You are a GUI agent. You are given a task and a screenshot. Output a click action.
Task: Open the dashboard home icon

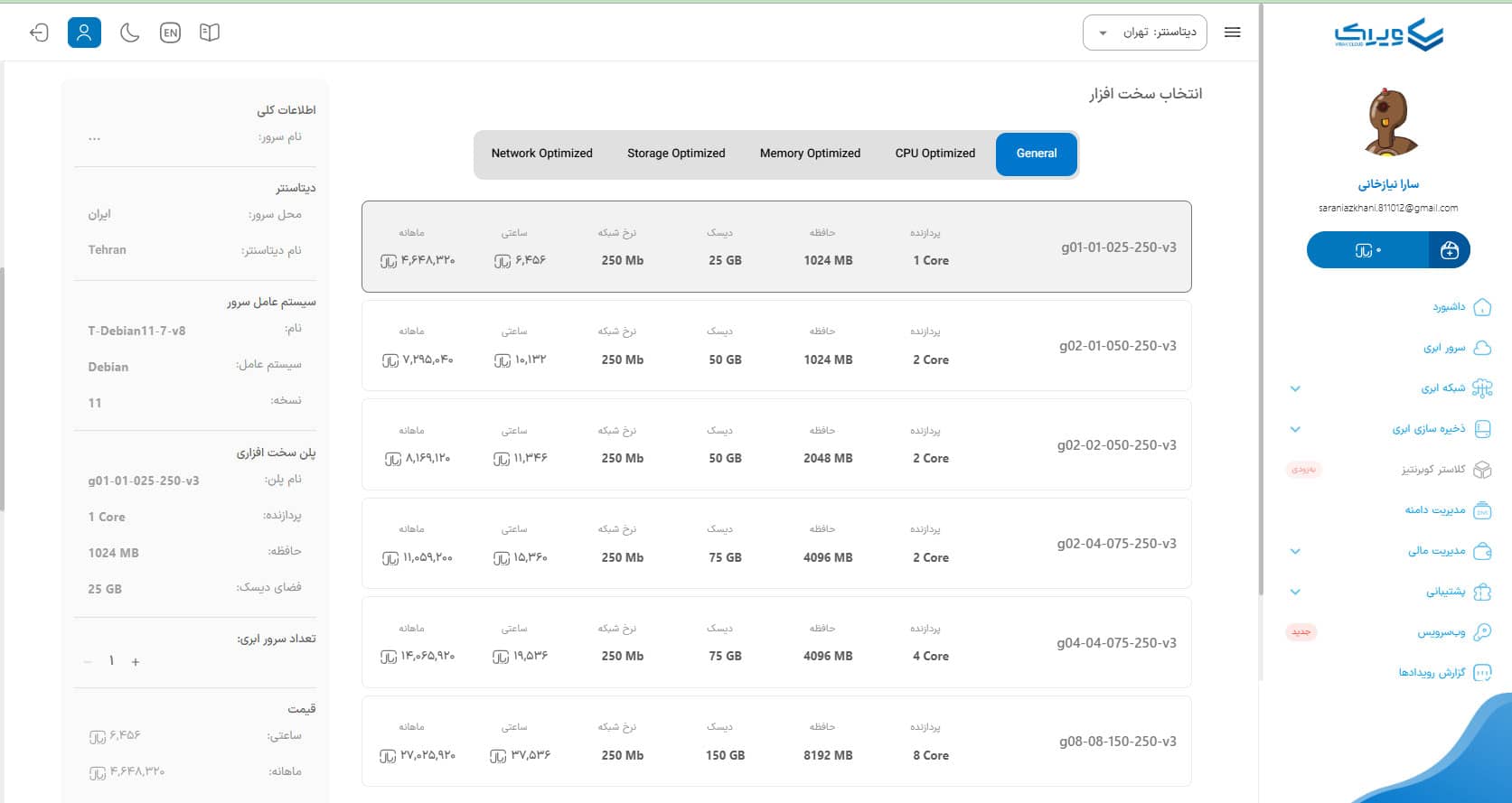(x=1482, y=307)
